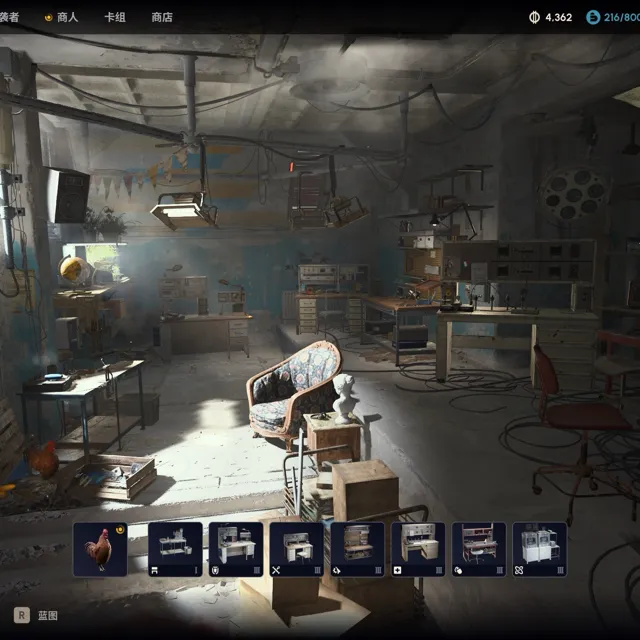Go to the 商店 tab
The height and width of the screenshot is (640, 640).
coord(162,17)
